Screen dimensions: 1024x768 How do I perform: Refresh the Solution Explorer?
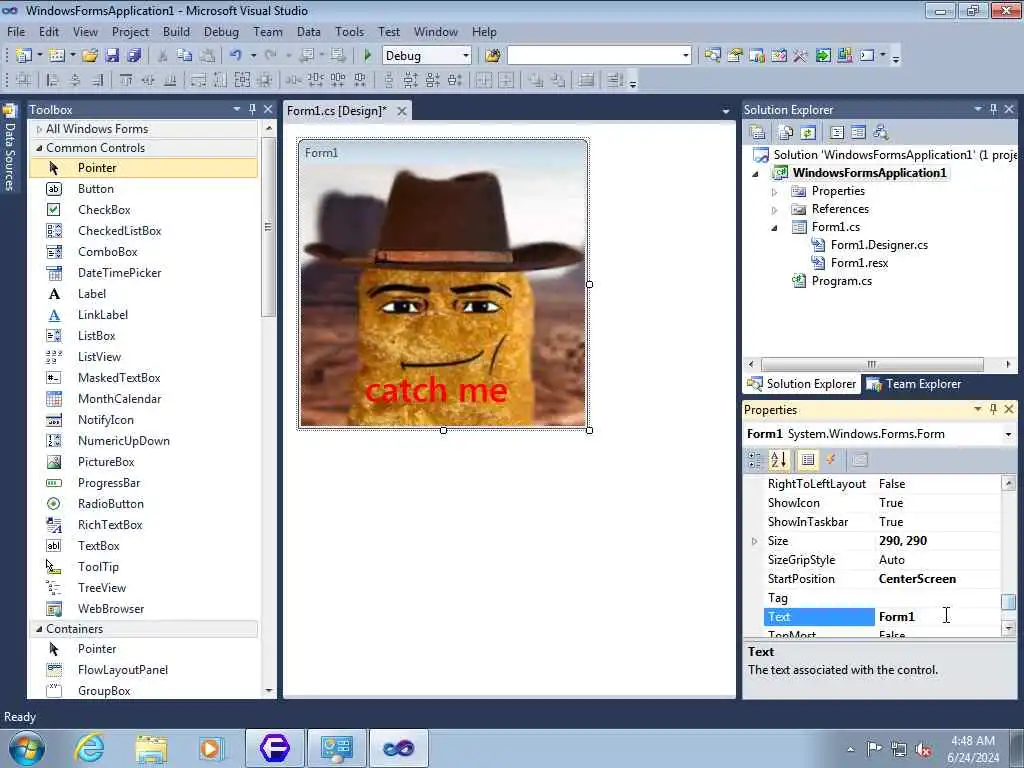coord(808,133)
